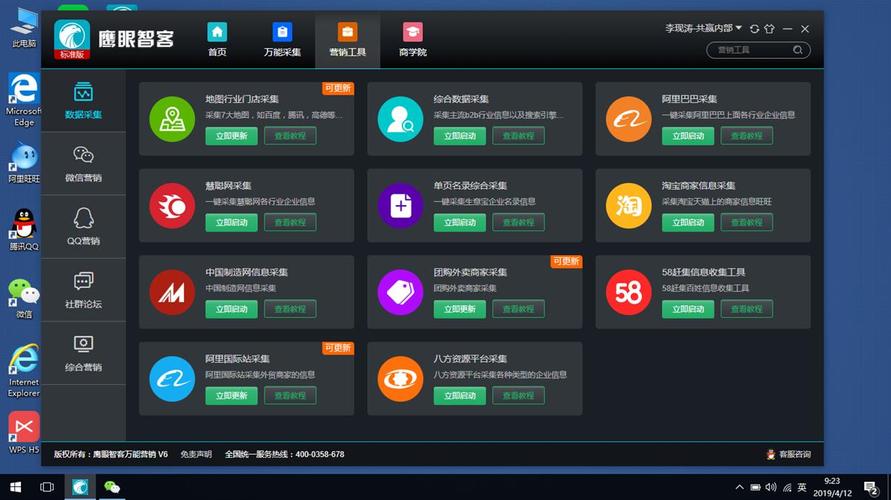
Task: Click 立即更新 for 团购外卖商家采集
Action: 460,309
